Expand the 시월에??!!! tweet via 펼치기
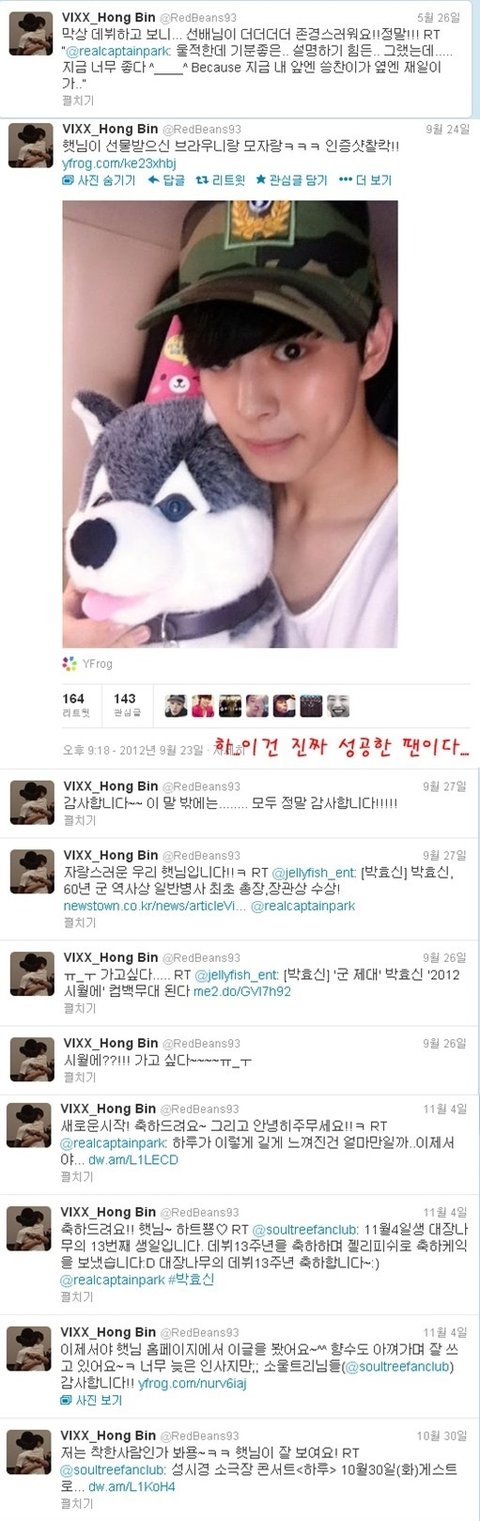This screenshot has height=1521, width=480. tap(79, 1079)
